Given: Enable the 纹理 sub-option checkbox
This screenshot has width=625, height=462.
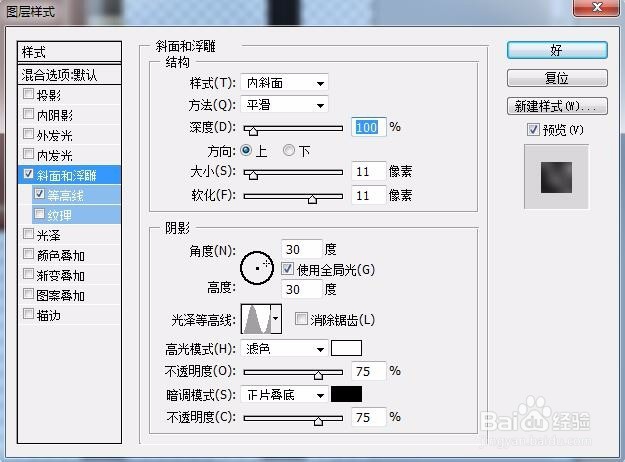Looking at the screenshot, I should pos(39,214).
